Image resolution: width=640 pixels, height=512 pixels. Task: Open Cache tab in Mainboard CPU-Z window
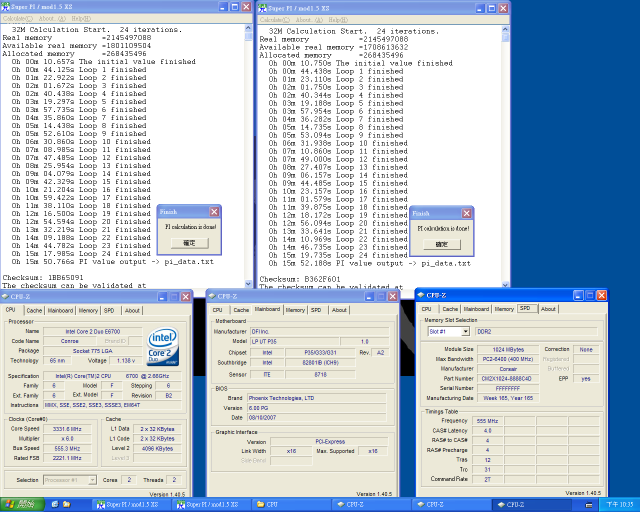[x=241, y=310]
